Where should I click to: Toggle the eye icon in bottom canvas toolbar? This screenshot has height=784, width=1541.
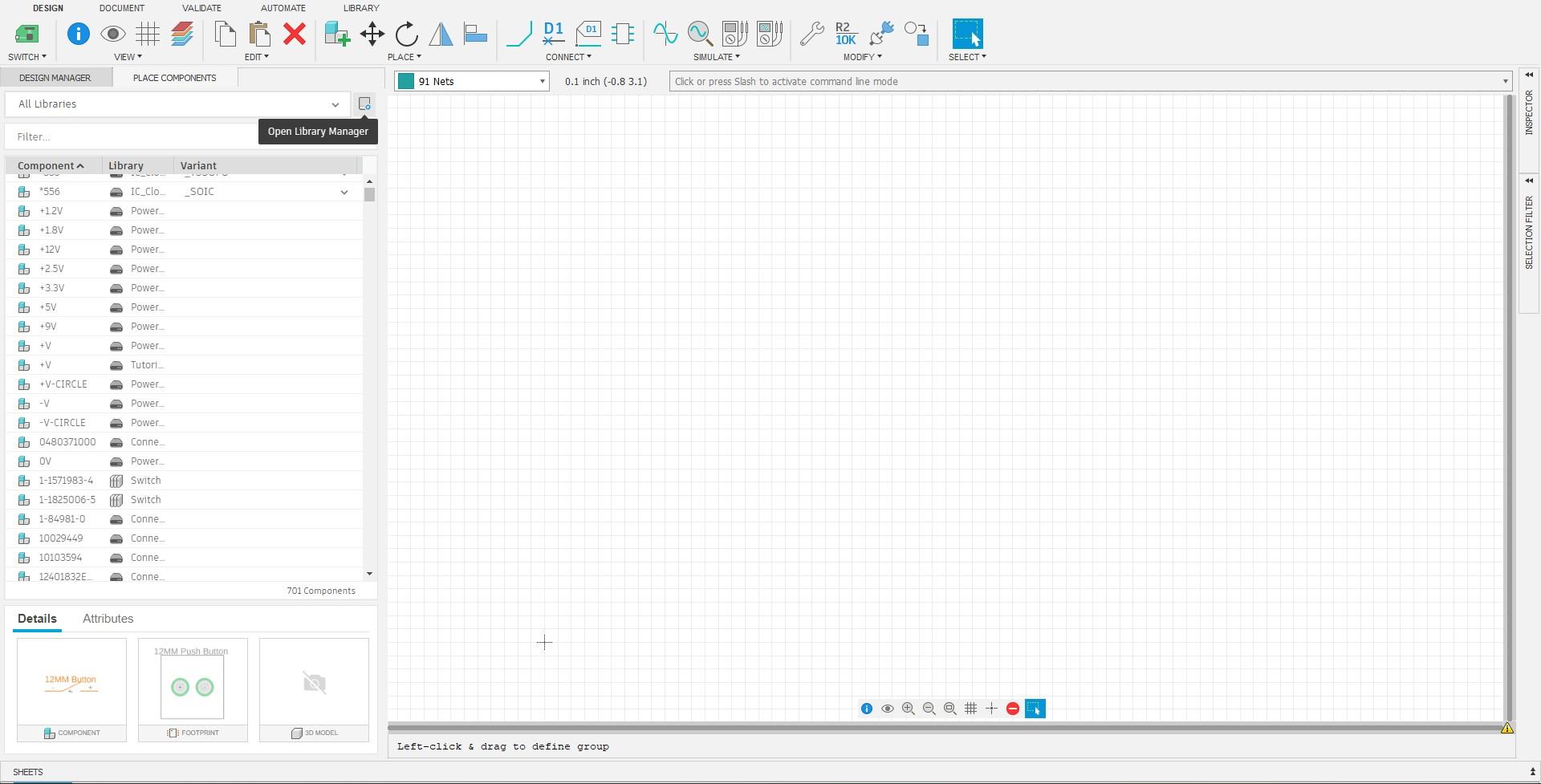click(888, 709)
